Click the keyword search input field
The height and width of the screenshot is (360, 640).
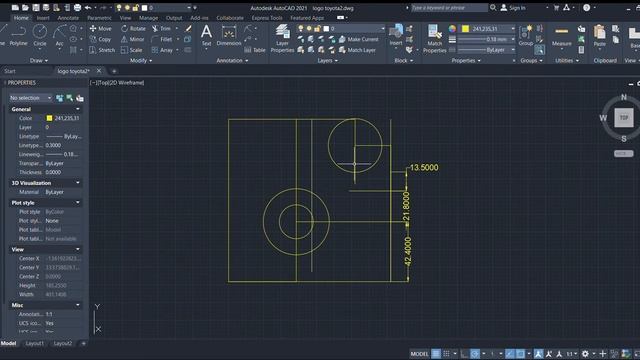point(449,7)
